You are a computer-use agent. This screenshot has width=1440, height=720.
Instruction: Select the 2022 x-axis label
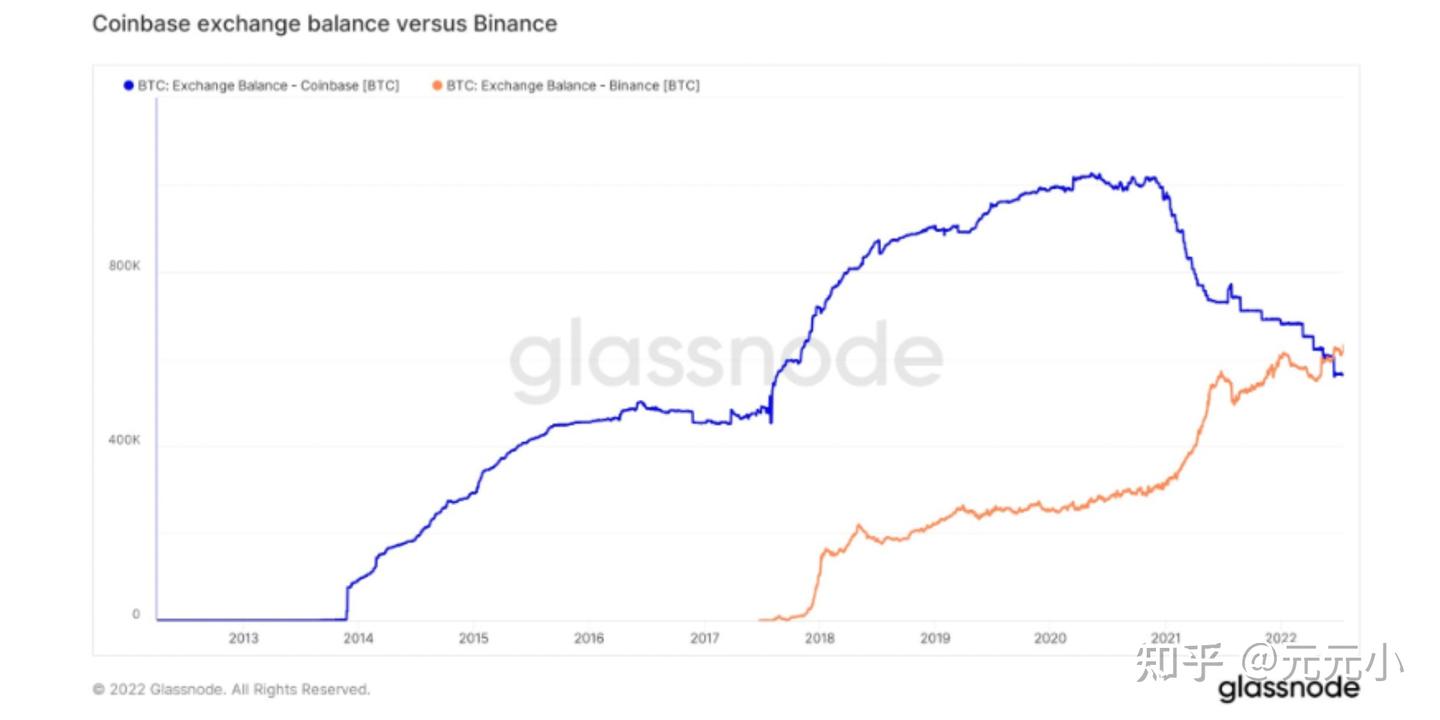click(x=1281, y=639)
